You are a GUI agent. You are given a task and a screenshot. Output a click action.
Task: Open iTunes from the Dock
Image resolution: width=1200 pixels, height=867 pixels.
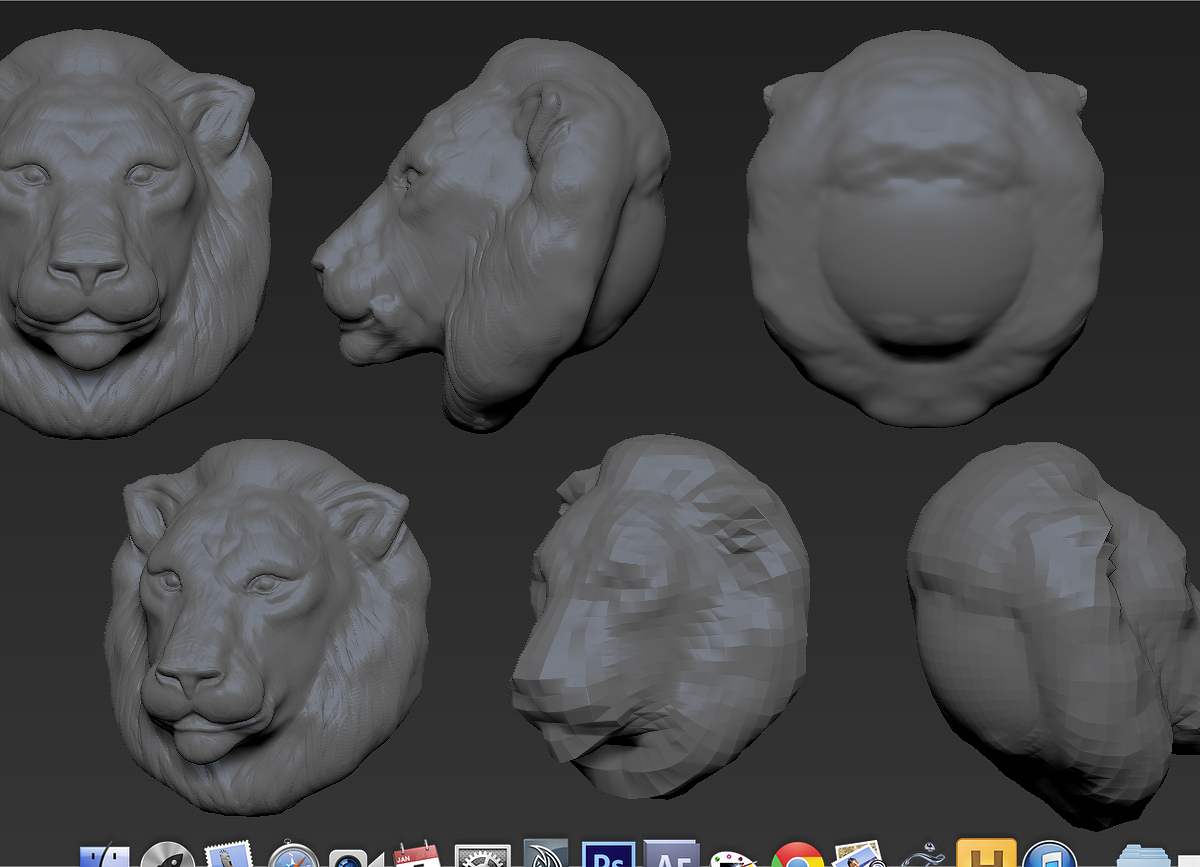pyautogui.click(x=1049, y=854)
